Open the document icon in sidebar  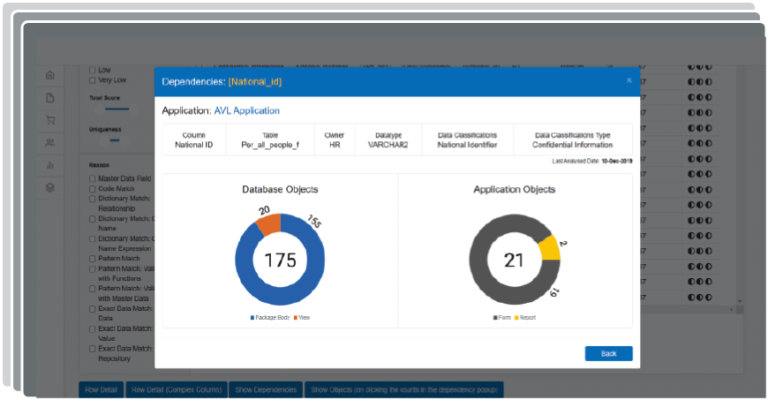pos(50,97)
